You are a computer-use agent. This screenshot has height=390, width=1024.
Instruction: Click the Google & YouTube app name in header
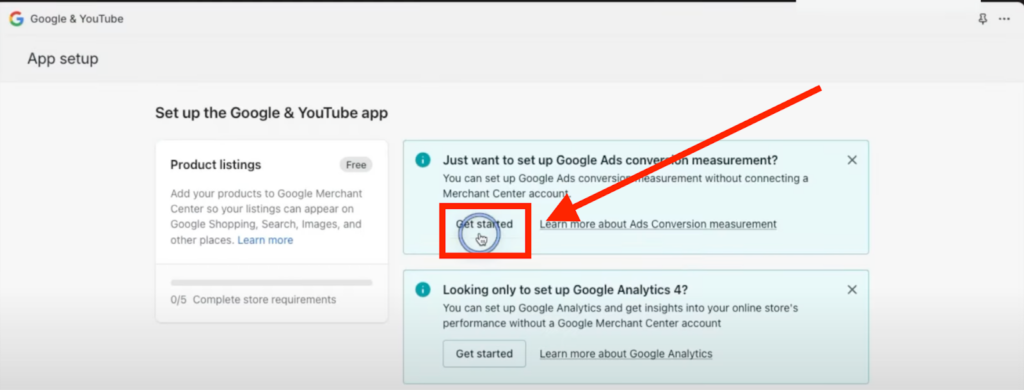point(76,19)
